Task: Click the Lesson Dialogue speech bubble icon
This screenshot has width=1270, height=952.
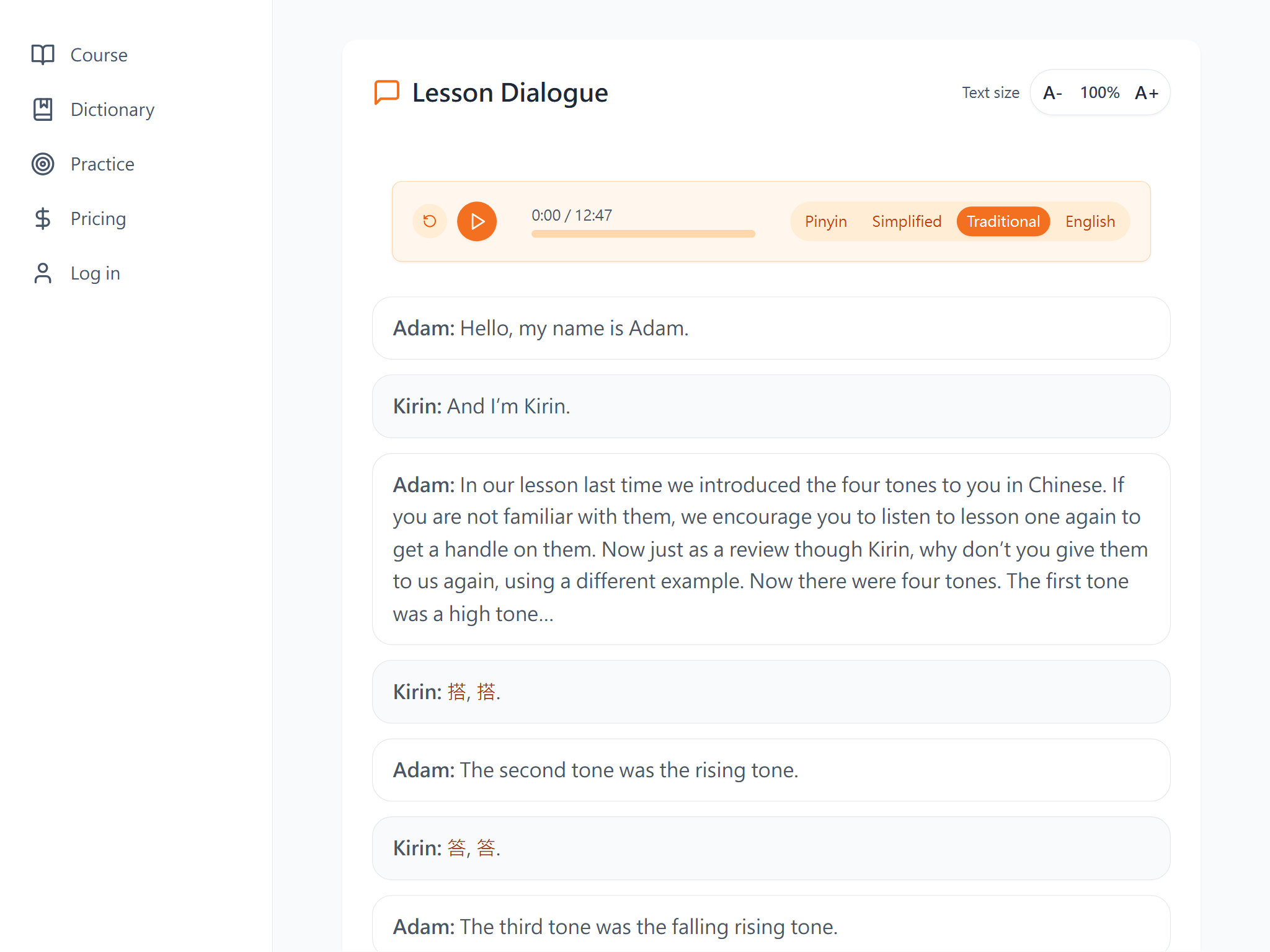Action: tap(387, 92)
